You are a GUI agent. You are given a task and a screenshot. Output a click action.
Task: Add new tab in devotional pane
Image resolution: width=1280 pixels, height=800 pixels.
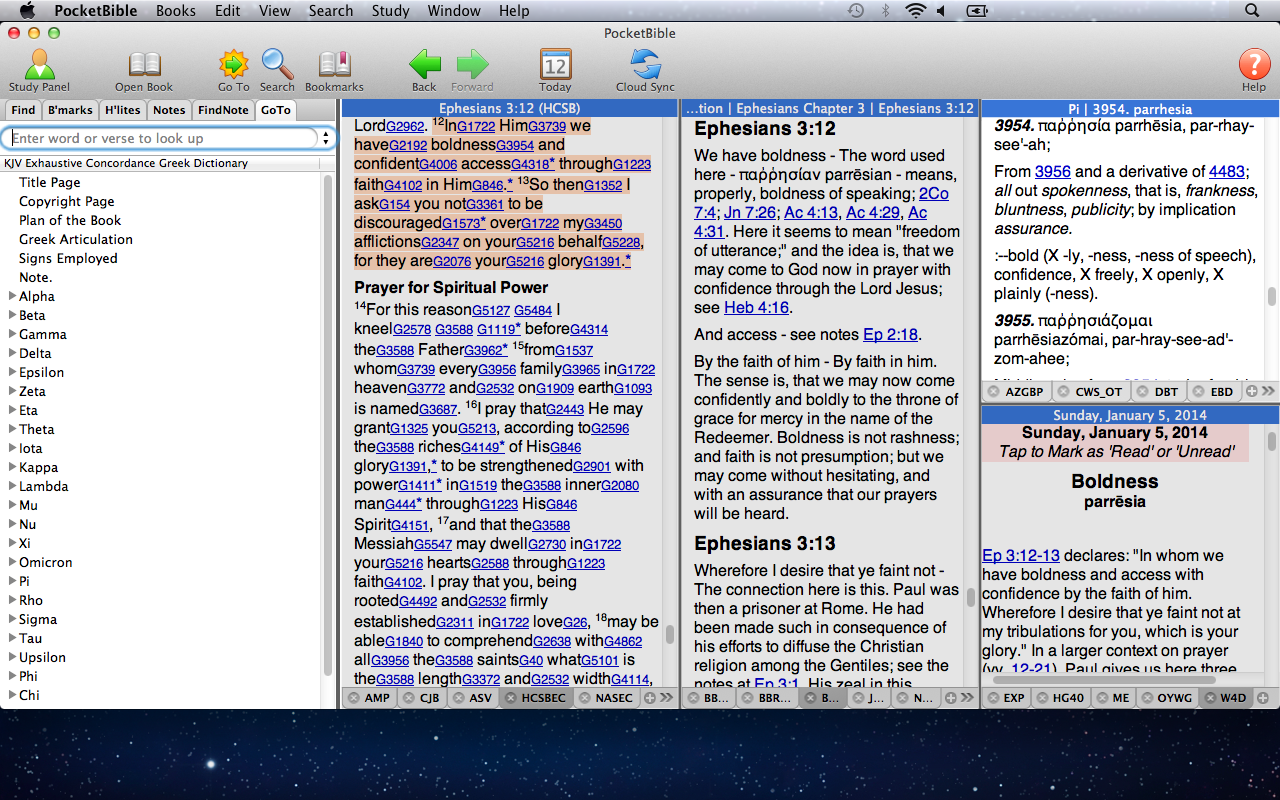[1262, 698]
